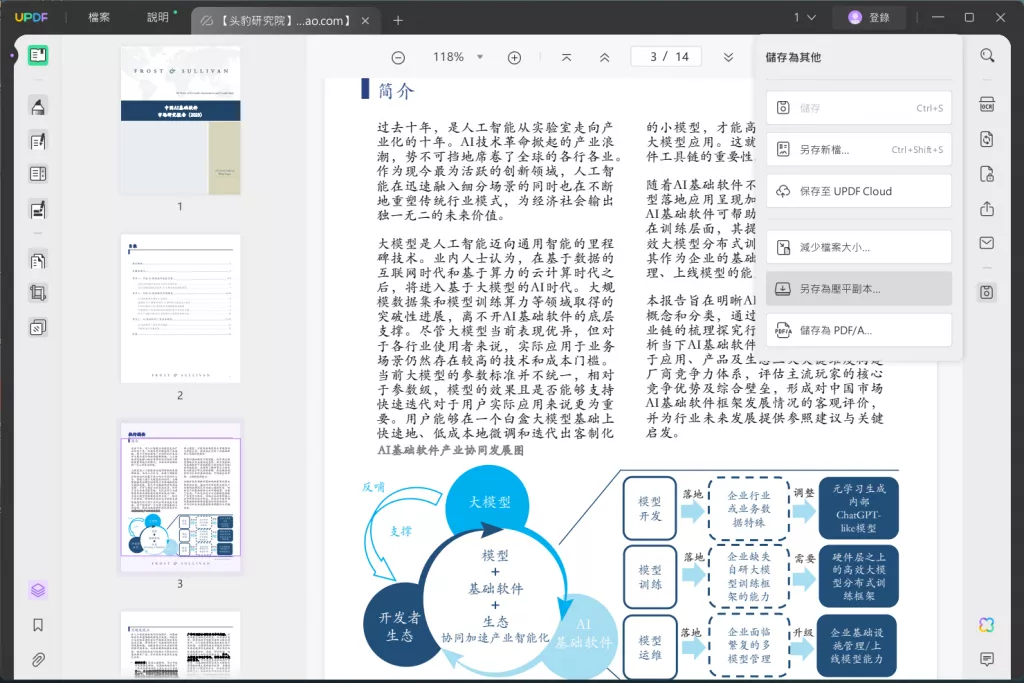
Task: Choose 保存至 UPDF Cloud
Action: tap(858, 191)
